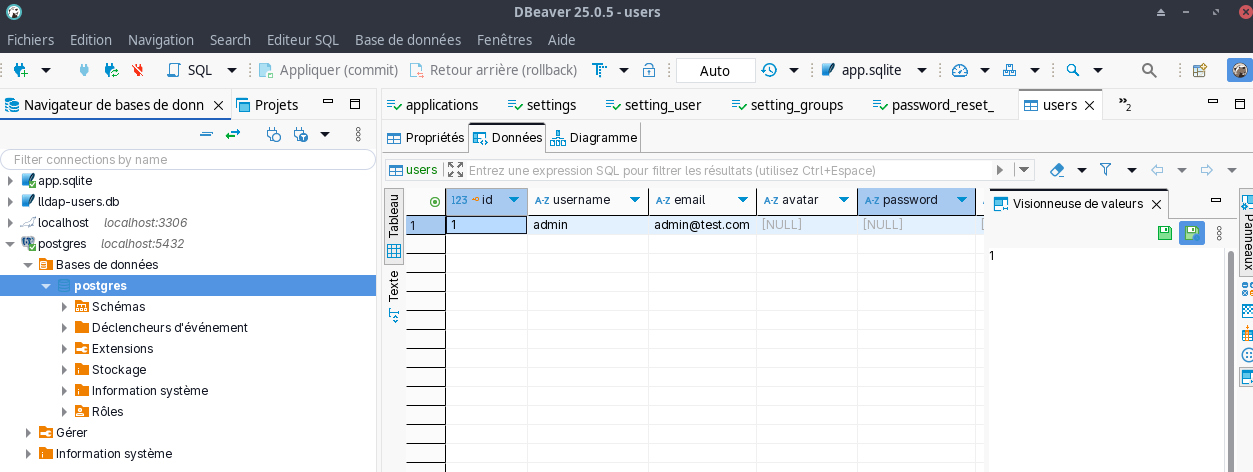1253x472 pixels.
Task: Click the connect plug icon
Action: pyautogui.click(x=86, y=70)
